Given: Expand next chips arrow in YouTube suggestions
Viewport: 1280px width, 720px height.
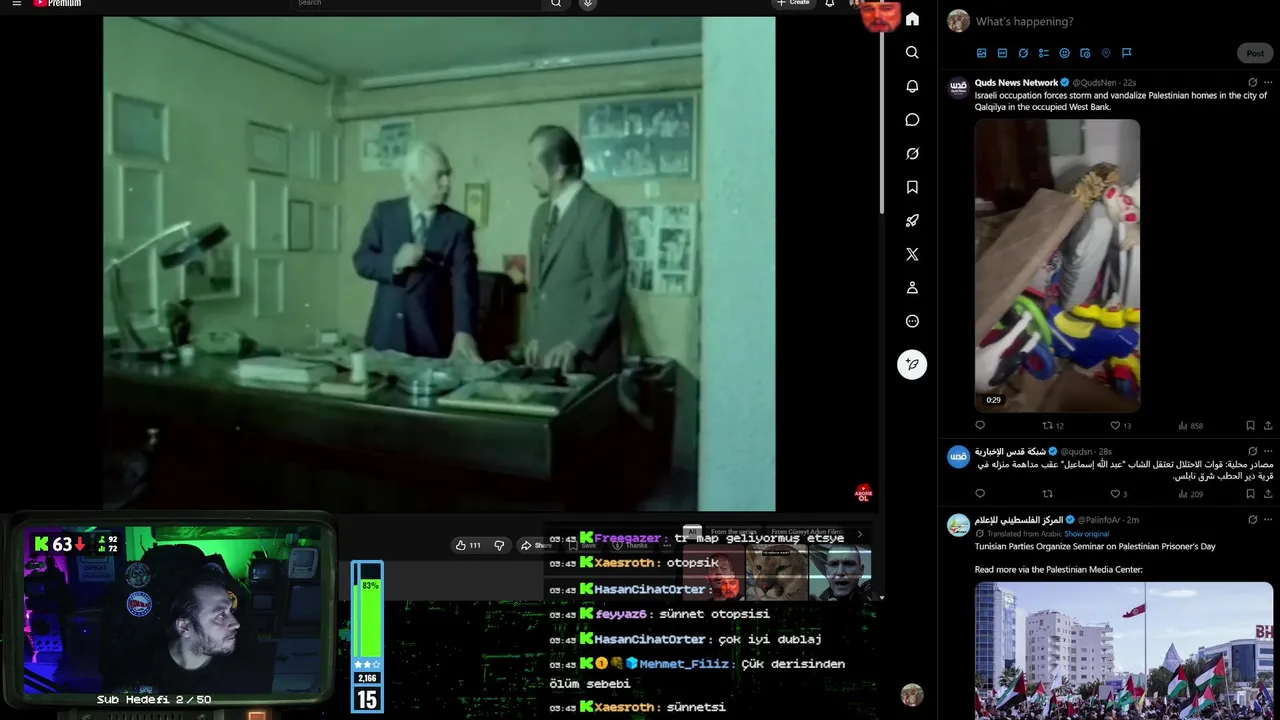Looking at the screenshot, I should [859, 534].
